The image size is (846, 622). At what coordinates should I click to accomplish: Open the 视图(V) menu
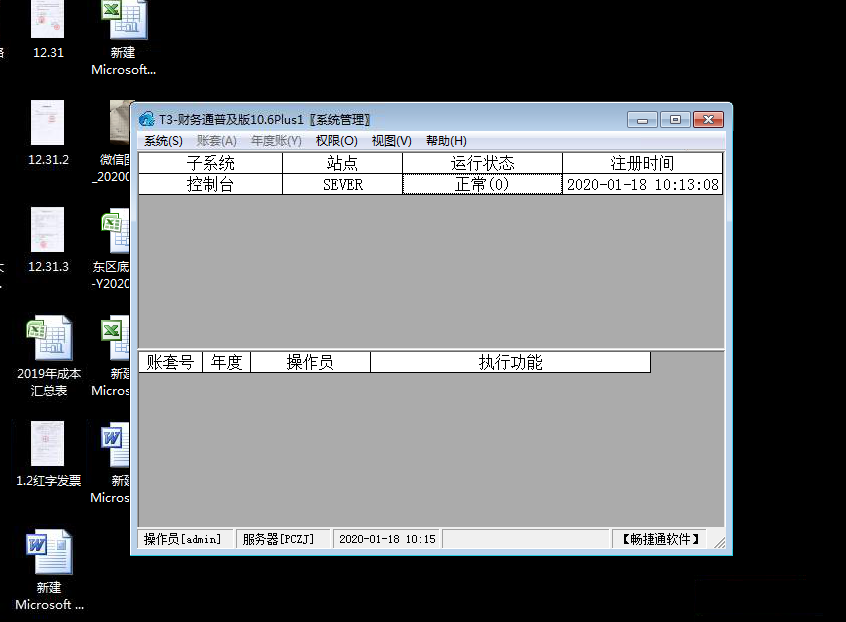coord(392,141)
